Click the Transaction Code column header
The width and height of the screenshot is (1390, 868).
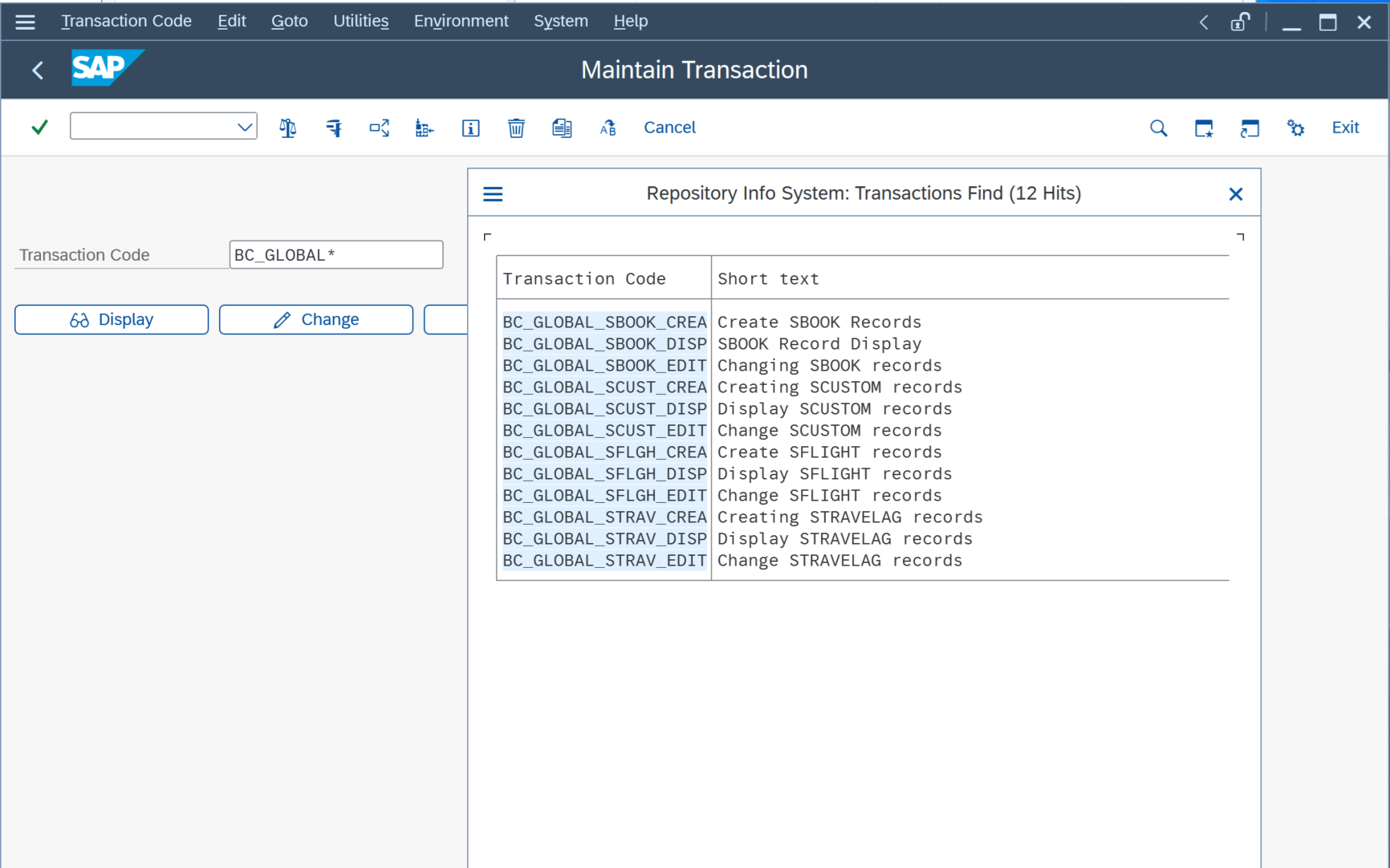click(x=584, y=278)
